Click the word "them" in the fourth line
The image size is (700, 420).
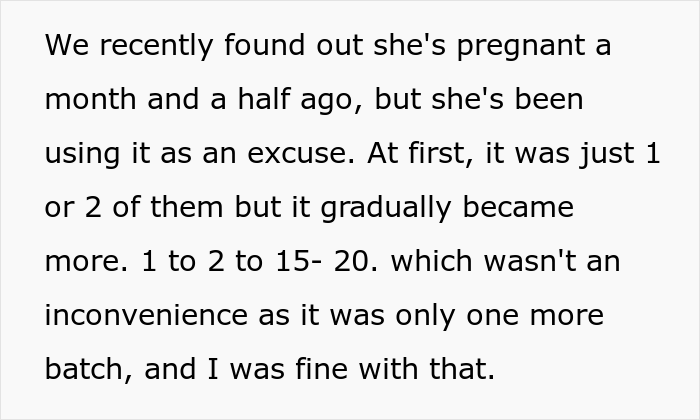pyautogui.click(x=219, y=208)
